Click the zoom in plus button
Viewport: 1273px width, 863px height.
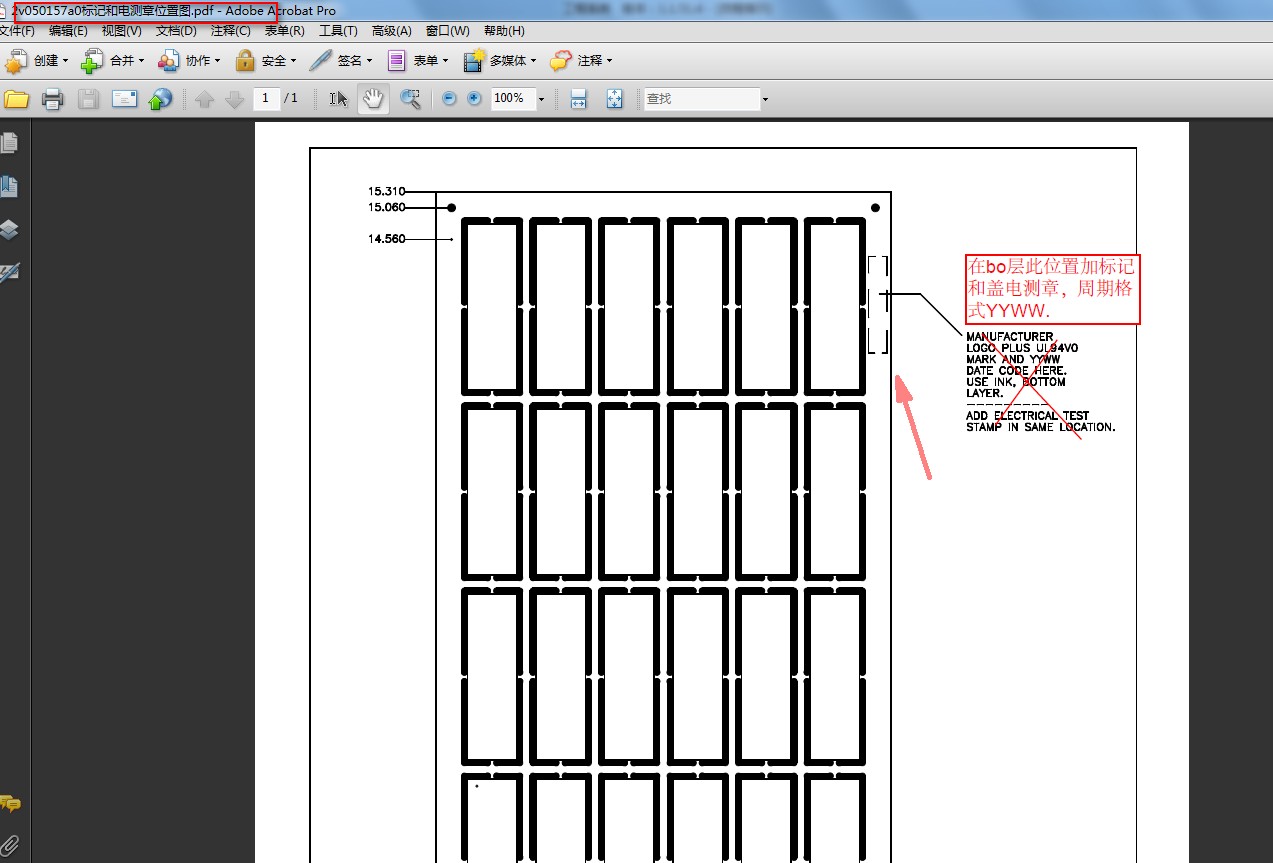(x=474, y=99)
